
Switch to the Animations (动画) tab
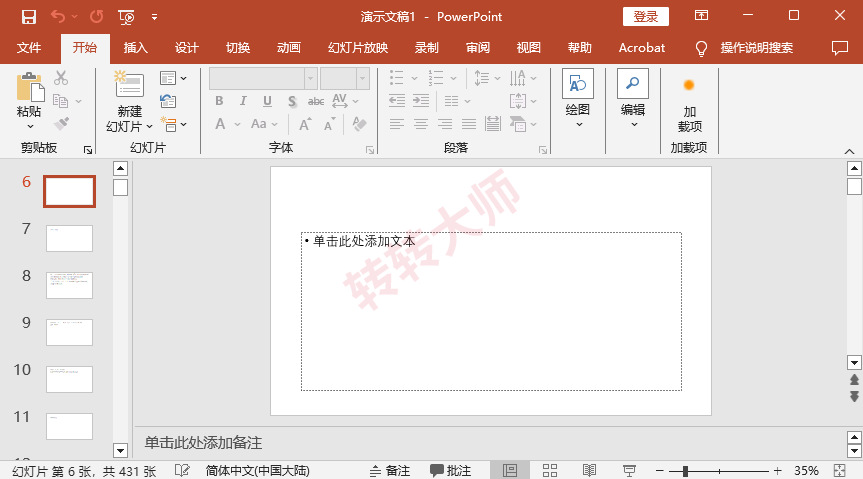point(288,48)
